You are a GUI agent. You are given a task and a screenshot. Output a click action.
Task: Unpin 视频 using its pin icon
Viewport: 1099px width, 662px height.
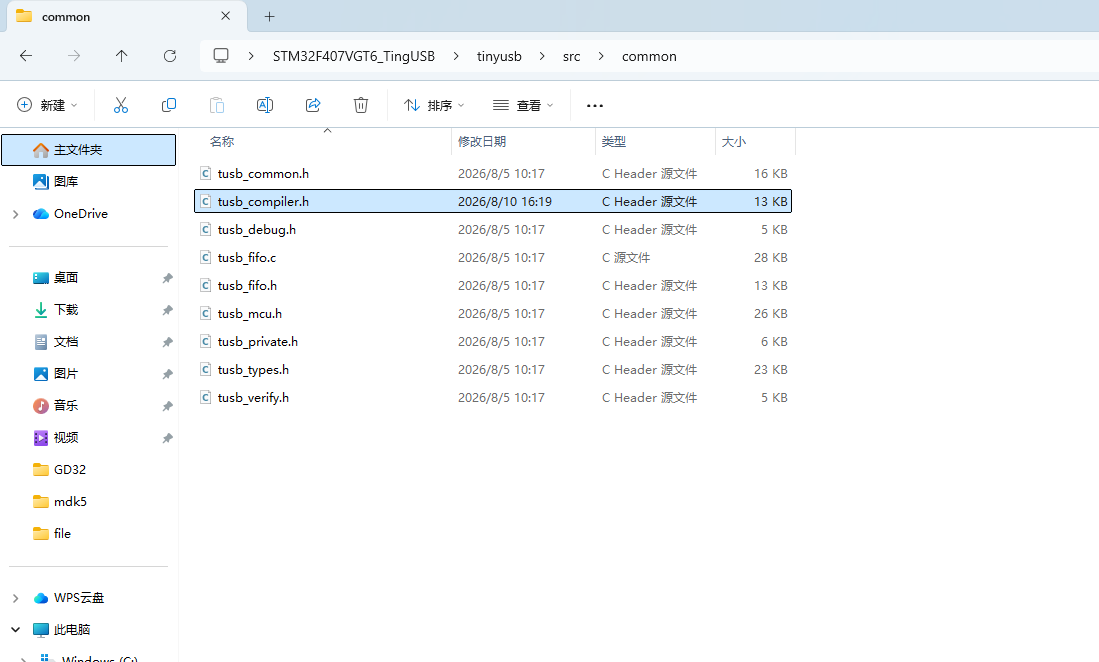[167, 439]
